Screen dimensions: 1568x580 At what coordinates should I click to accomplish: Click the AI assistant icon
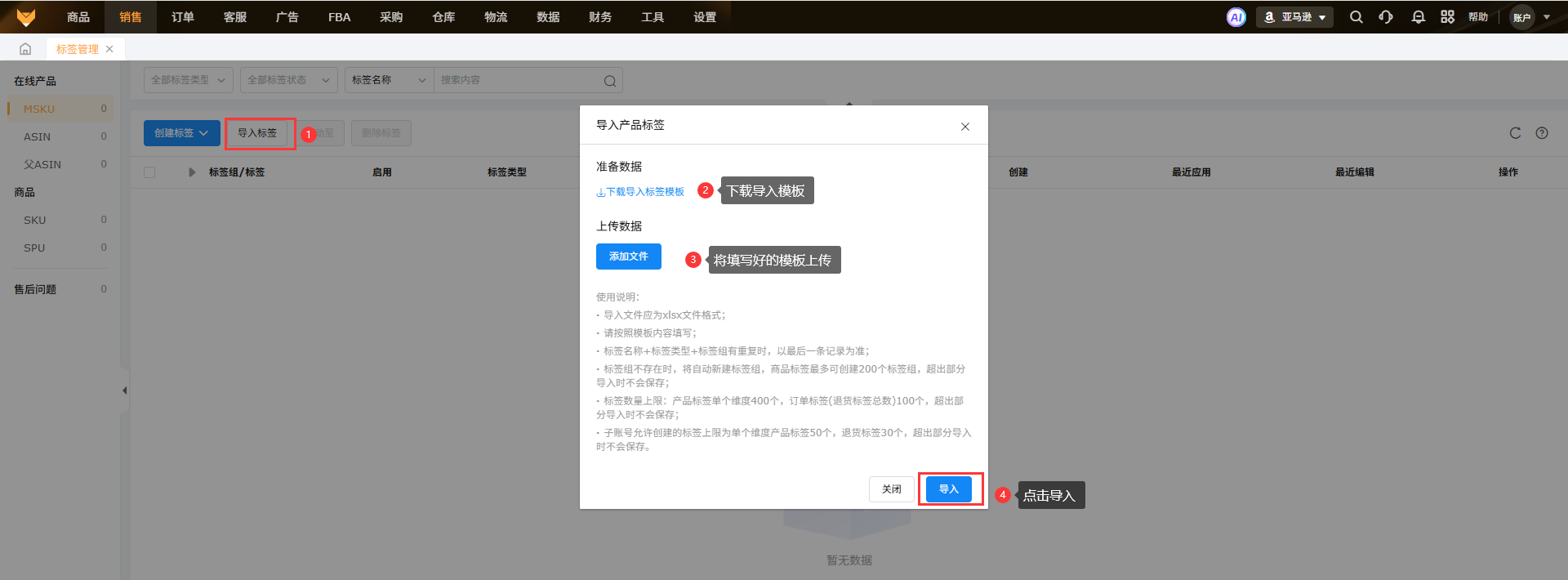(1236, 17)
